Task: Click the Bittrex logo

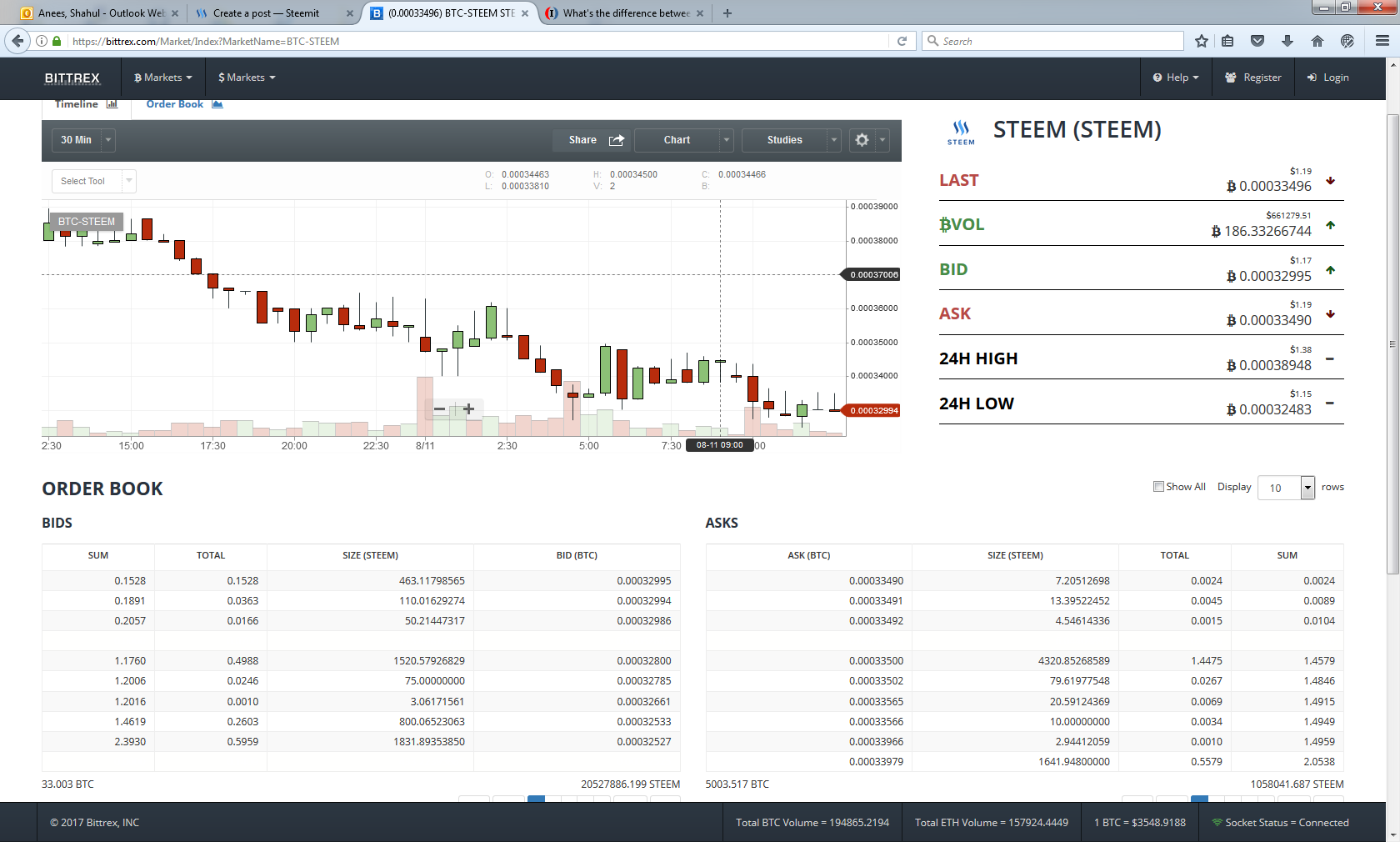Action: coord(72,78)
